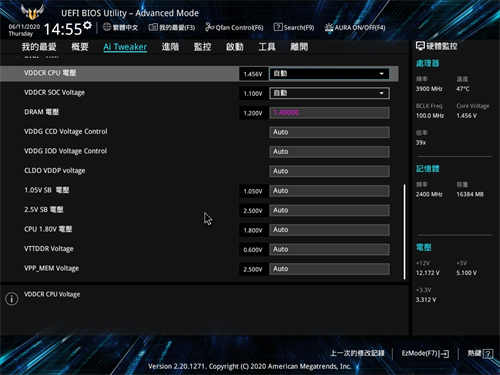The height and width of the screenshot is (375, 500).
Task: Open Search (F9)
Action: pyautogui.click(x=294, y=27)
